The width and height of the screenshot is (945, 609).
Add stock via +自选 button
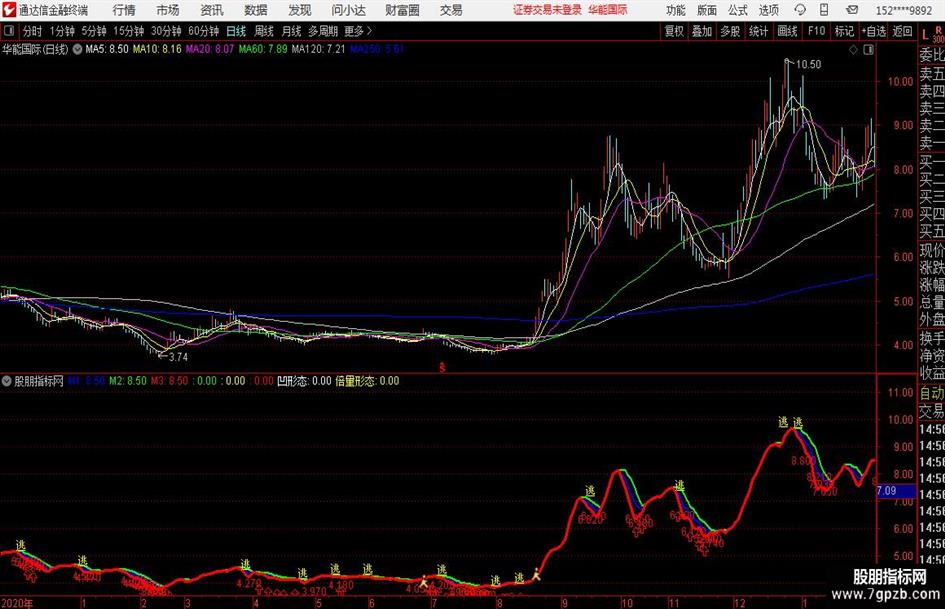tap(874, 31)
